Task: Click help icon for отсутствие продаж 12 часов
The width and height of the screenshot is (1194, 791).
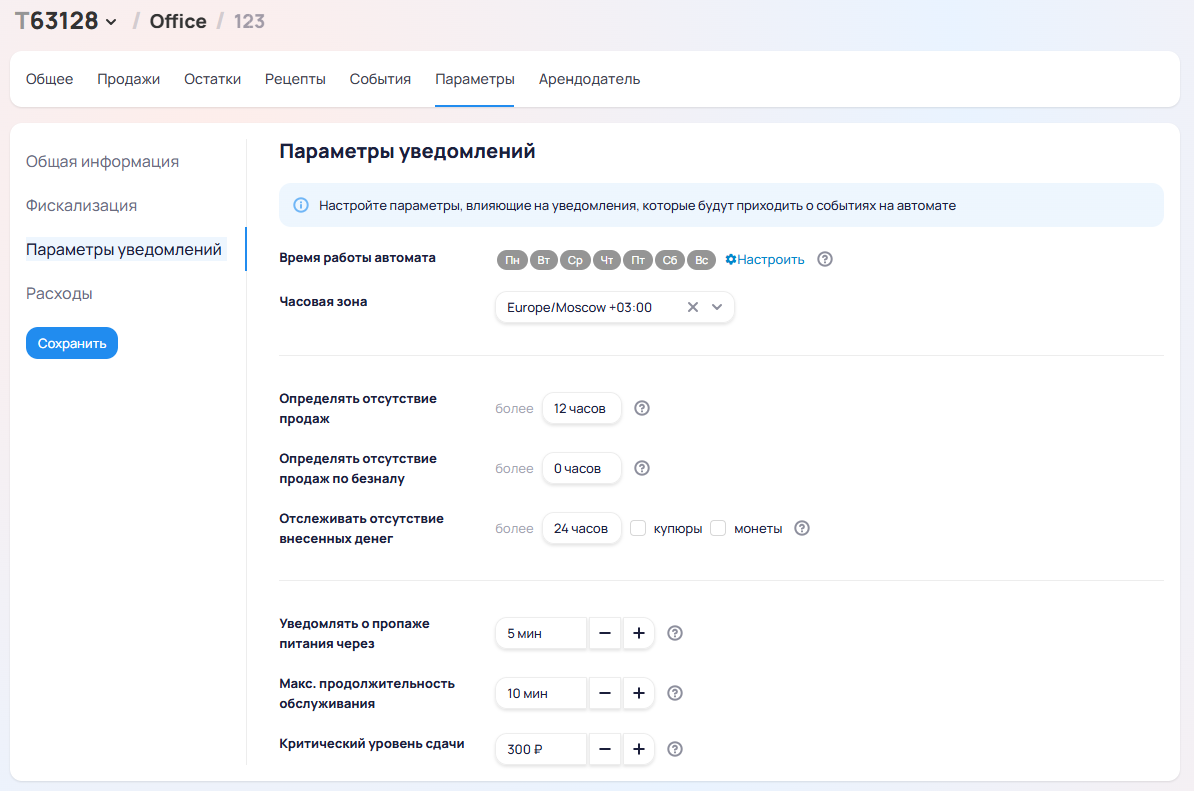Action: [643, 408]
